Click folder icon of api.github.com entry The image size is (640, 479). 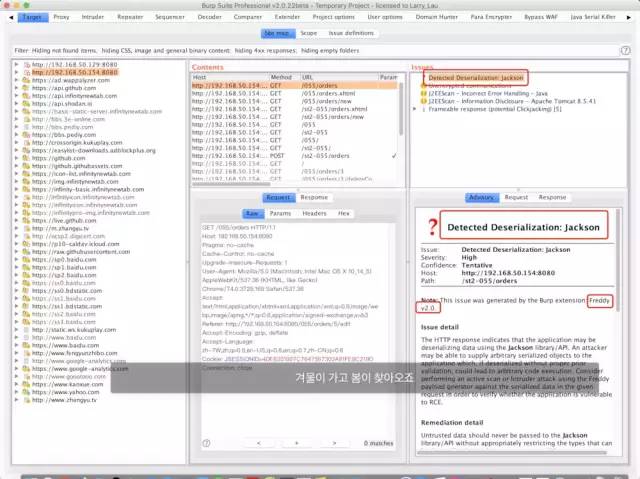(26, 88)
